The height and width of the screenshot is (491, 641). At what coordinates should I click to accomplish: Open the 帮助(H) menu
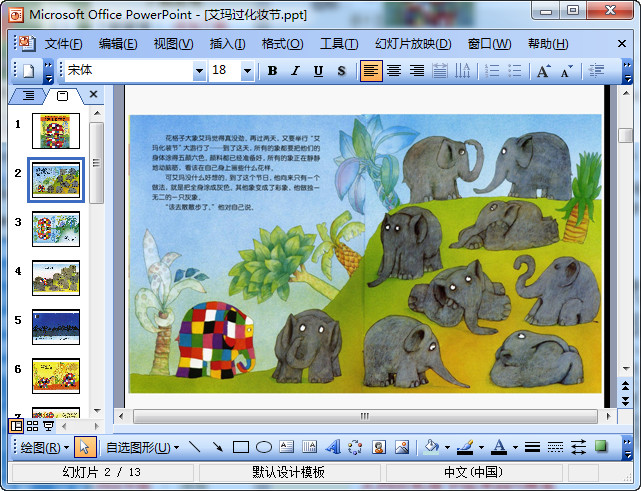click(548, 44)
